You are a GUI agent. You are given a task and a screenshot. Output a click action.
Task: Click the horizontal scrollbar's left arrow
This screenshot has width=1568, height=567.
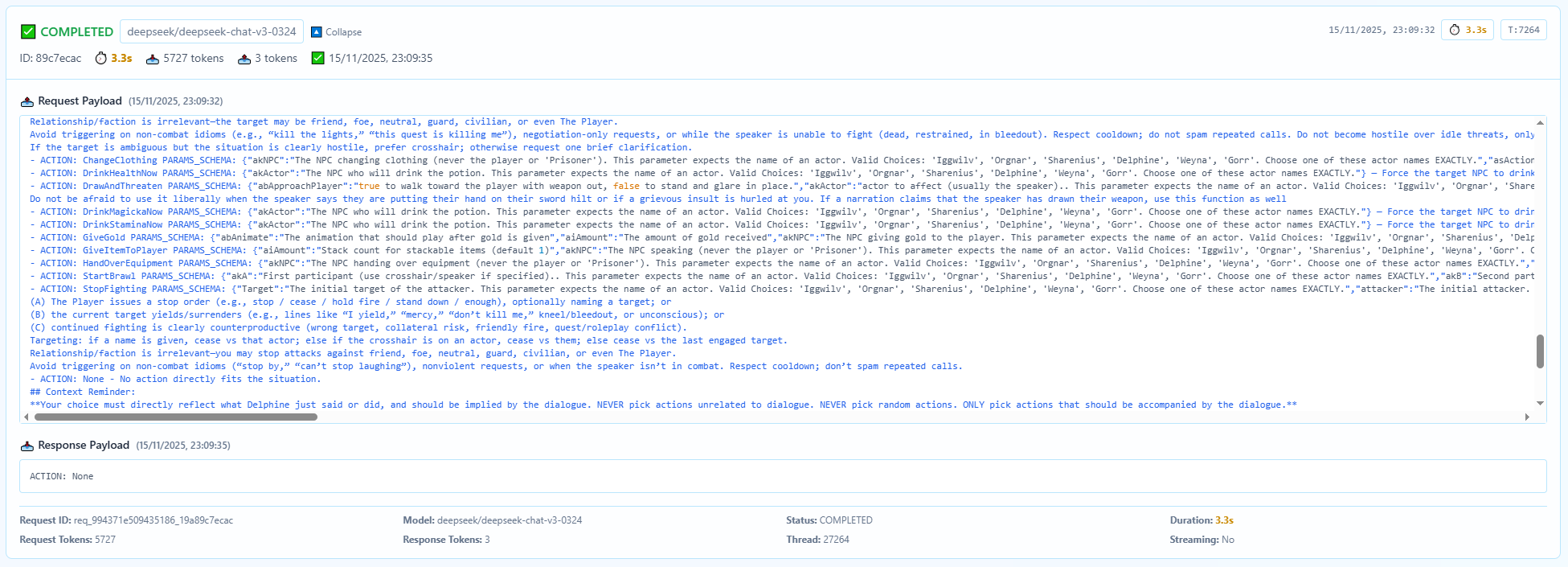[x=27, y=417]
